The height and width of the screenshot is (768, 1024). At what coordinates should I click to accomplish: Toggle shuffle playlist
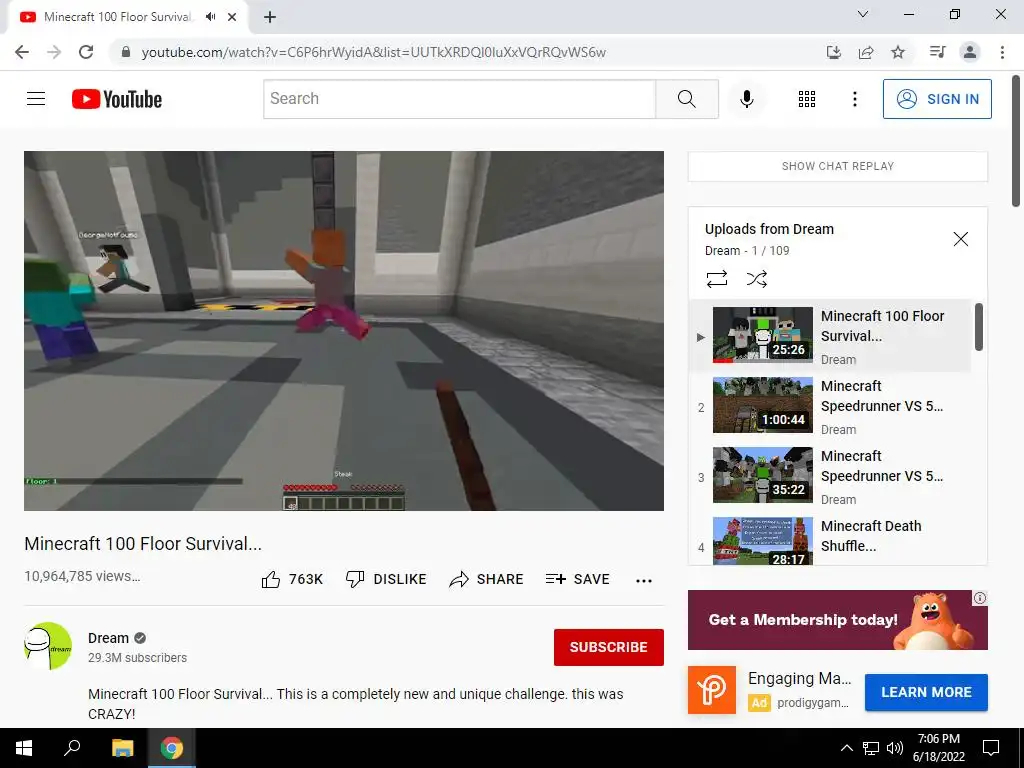click(x=756, y=279)
